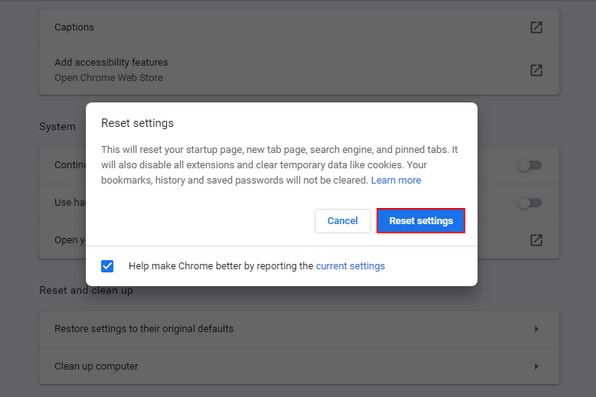This screenshot has height=397, width=596.
Task: Open the Learn more link
Action: pos(396,180)
